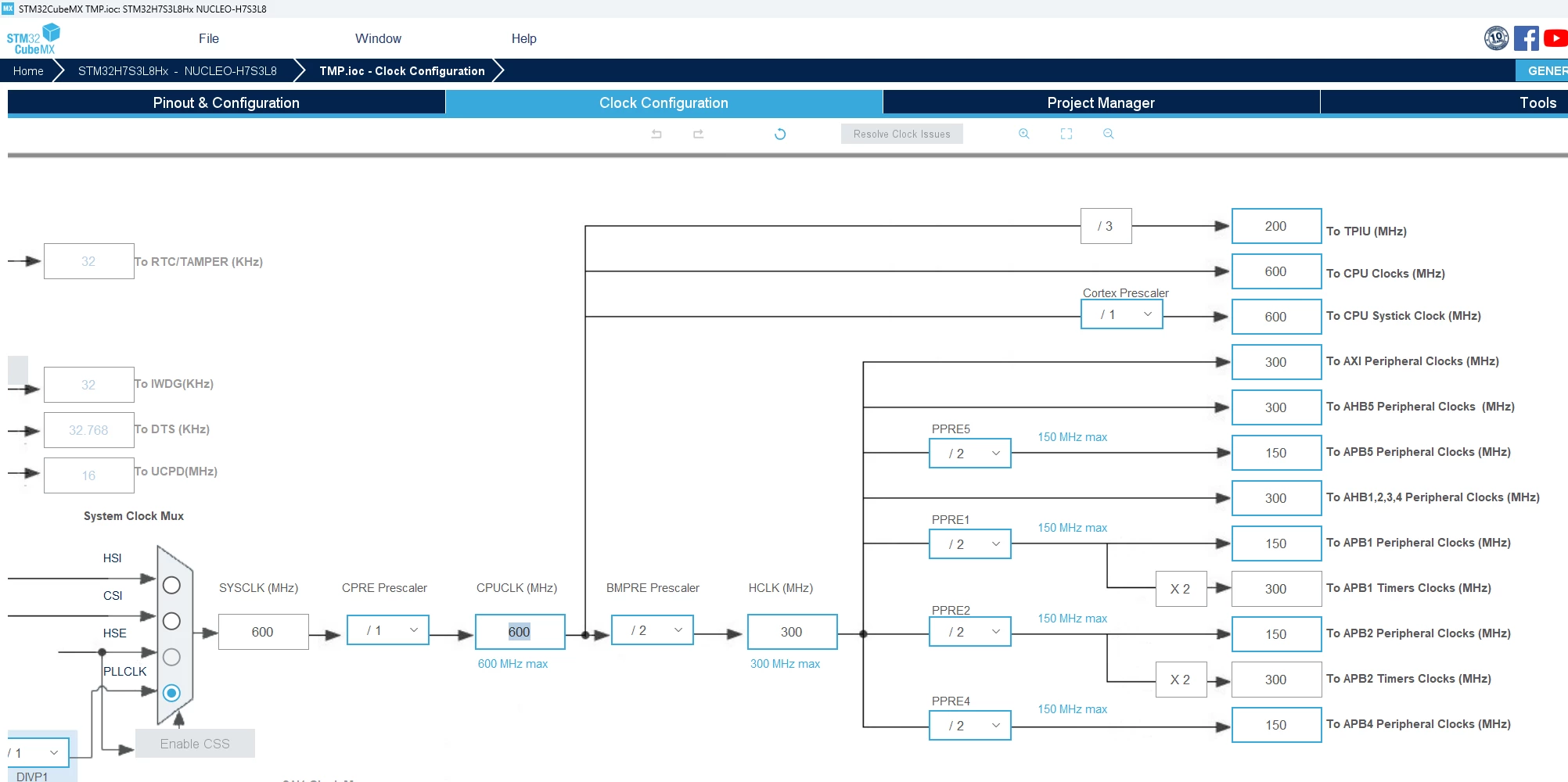
Task: Zoom out of the clock diagram
Action: tap(1108, 134)
